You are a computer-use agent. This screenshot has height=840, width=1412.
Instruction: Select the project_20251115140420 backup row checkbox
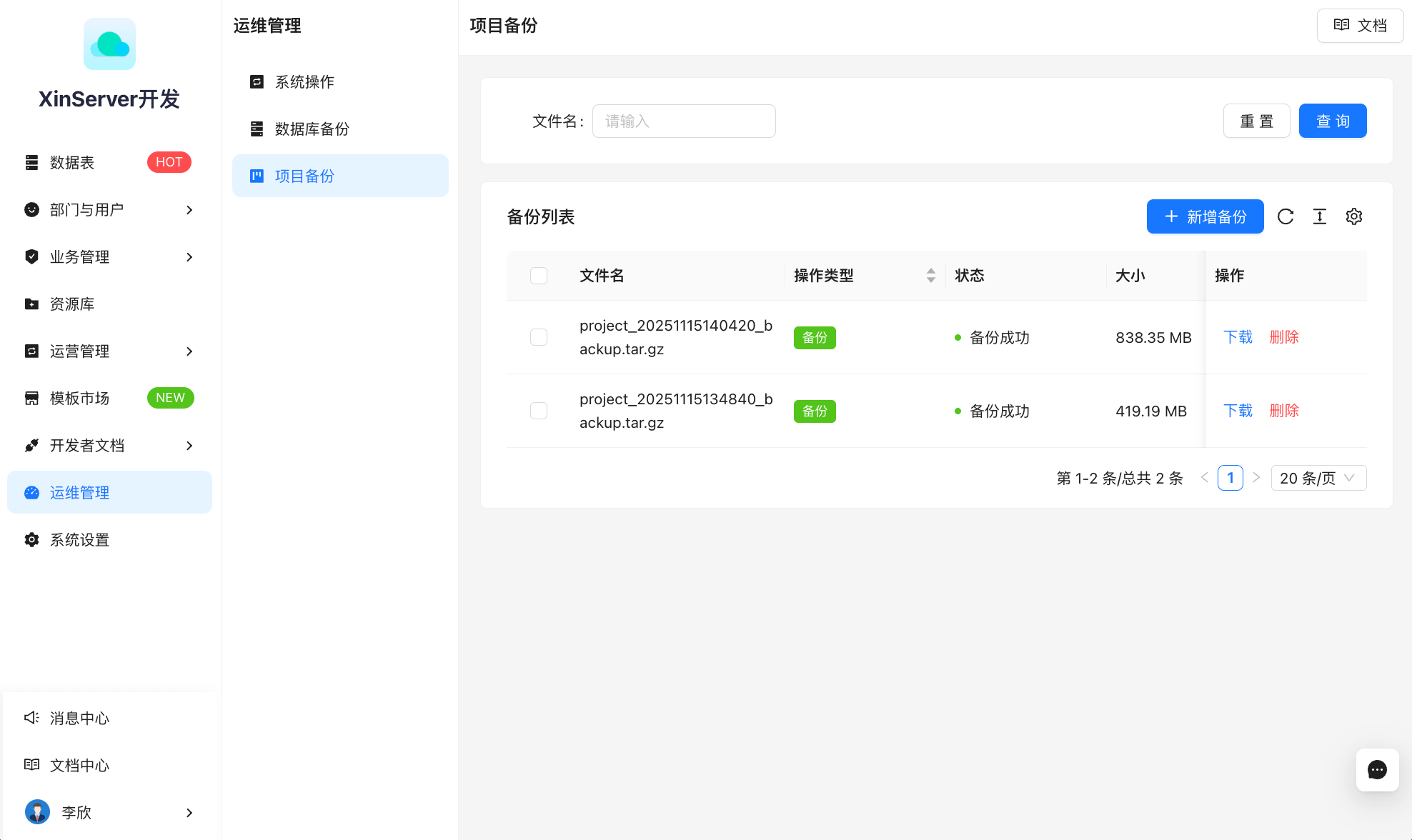(539, 336)
